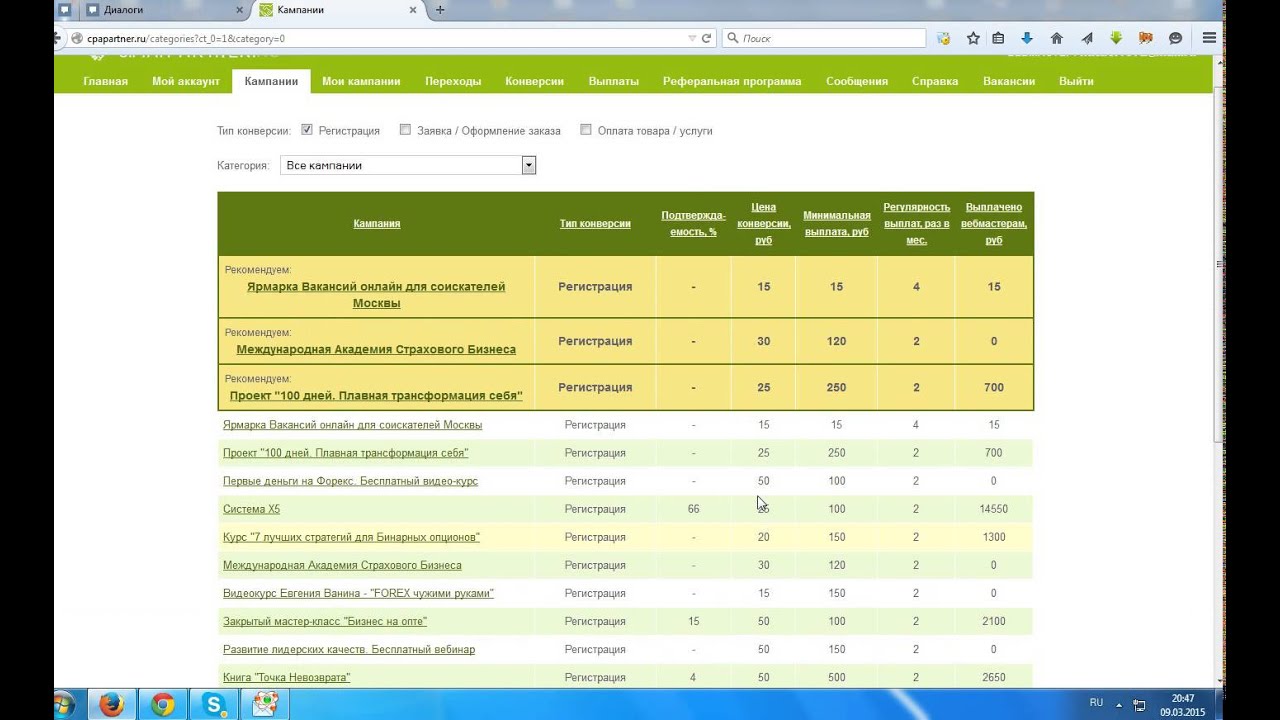Log out via Выйти

click(1076, 81)
